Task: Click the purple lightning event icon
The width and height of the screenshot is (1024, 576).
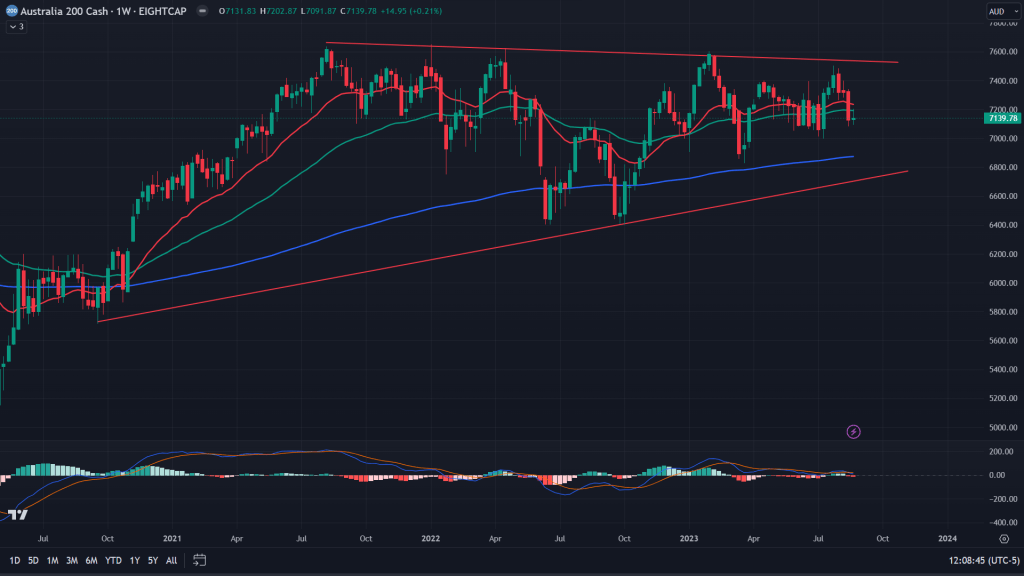Action: coord(853,432)
